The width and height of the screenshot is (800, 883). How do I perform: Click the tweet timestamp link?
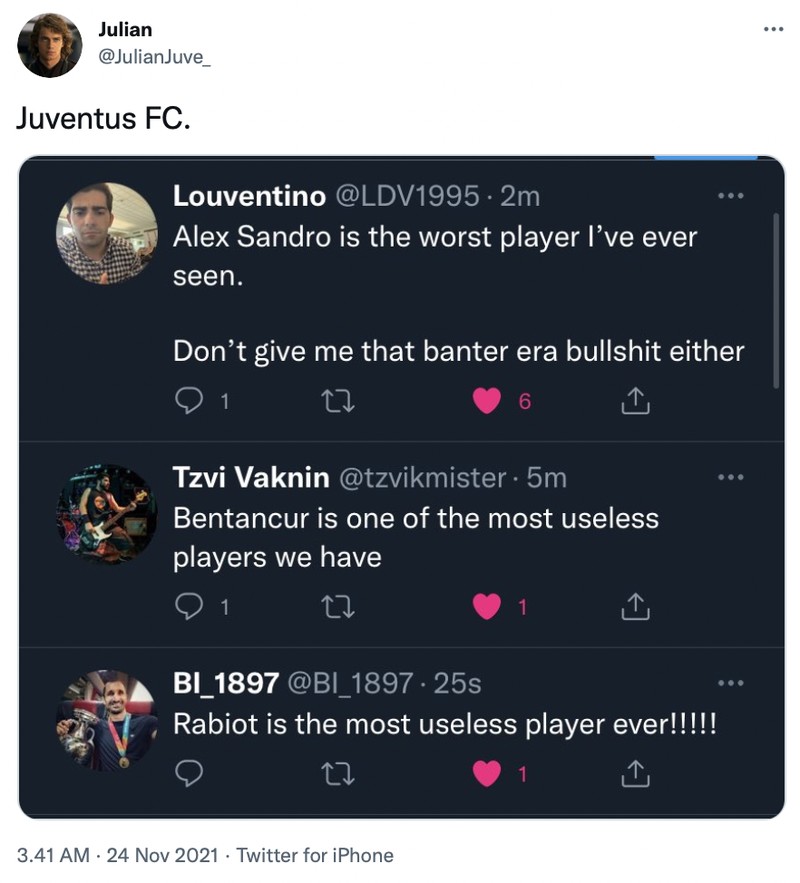[110, 856]
